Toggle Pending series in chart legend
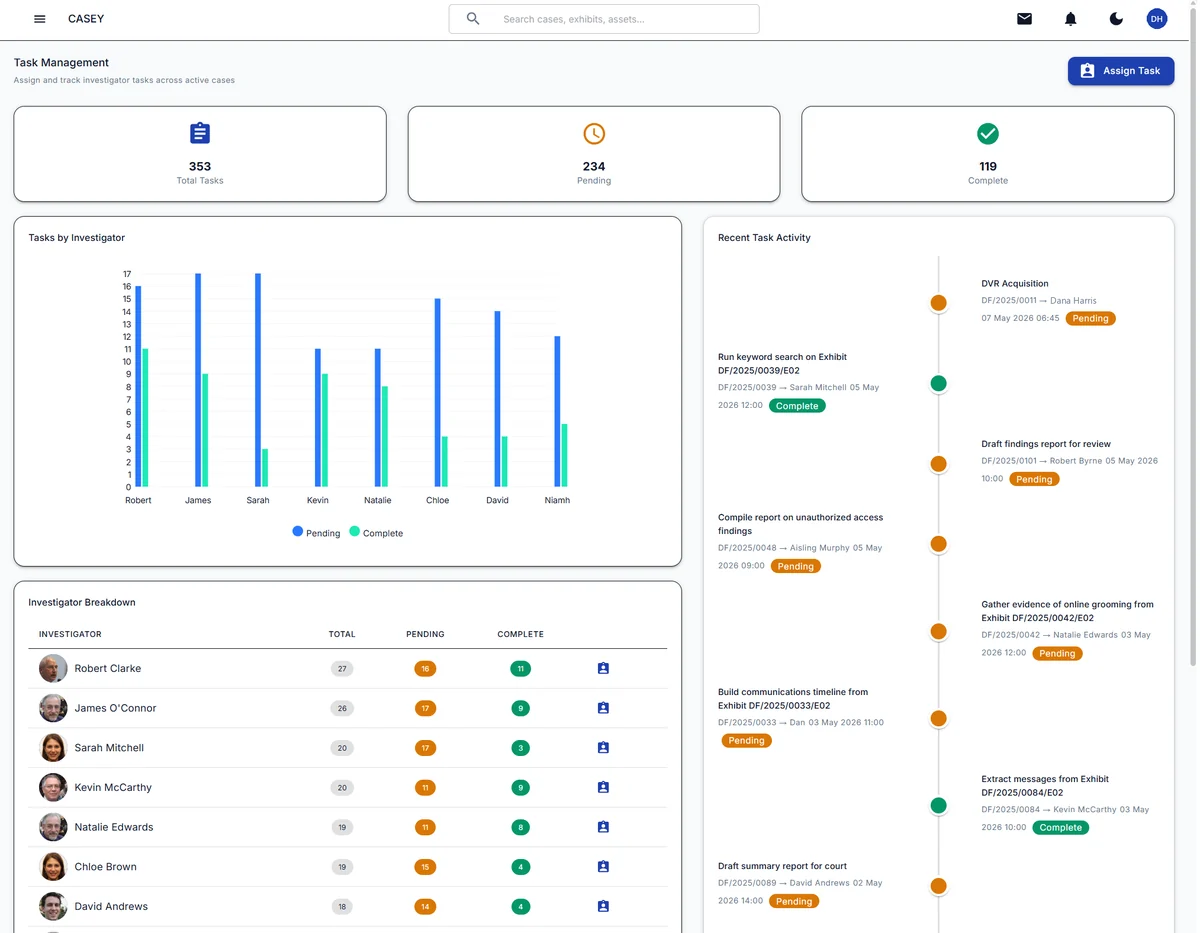Image resolution: width=1200 pixels, height=933 pixels. (316, 533)
